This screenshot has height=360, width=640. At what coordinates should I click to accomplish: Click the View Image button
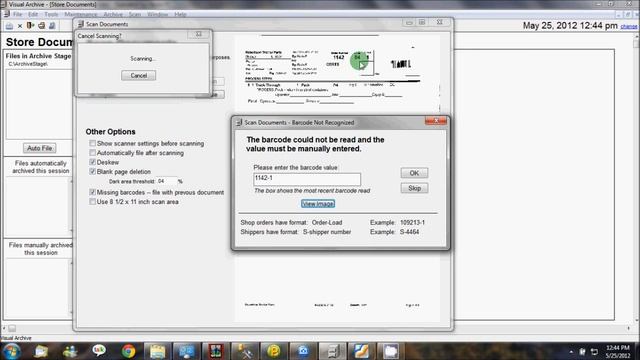[x=318, y=204]
